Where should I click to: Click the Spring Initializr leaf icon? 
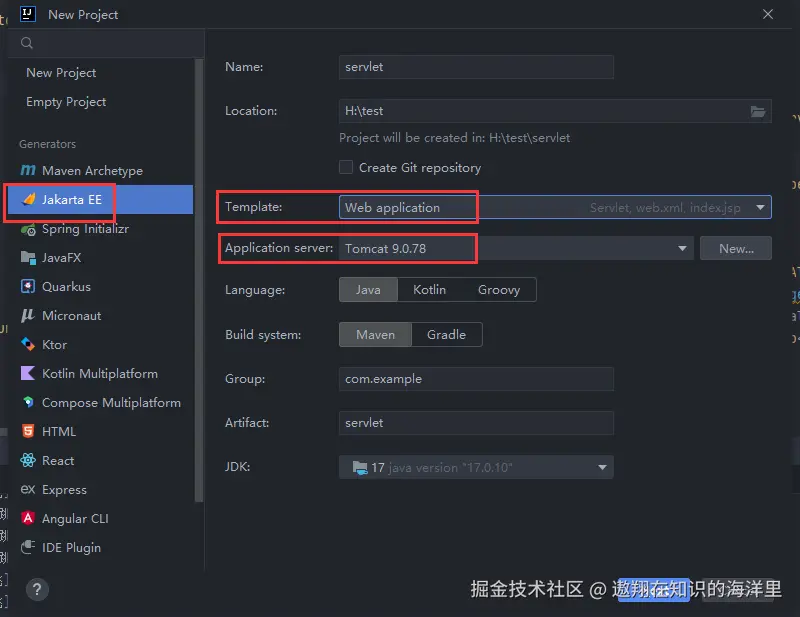(x=28, y=229)
